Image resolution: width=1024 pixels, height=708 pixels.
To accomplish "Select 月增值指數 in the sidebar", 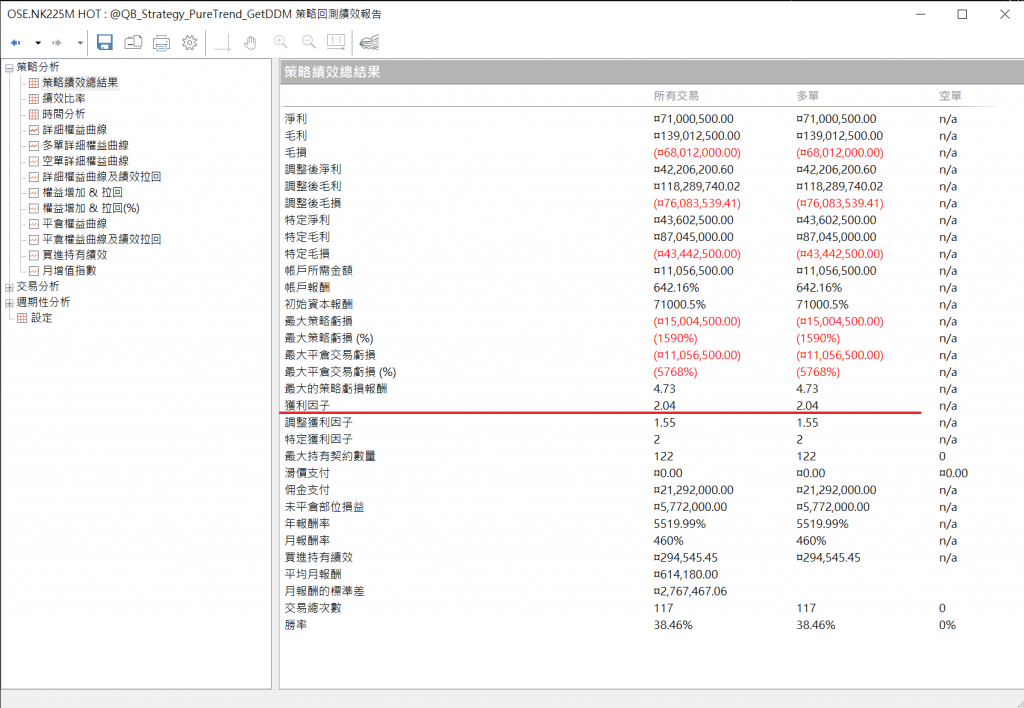I will 69,270.
